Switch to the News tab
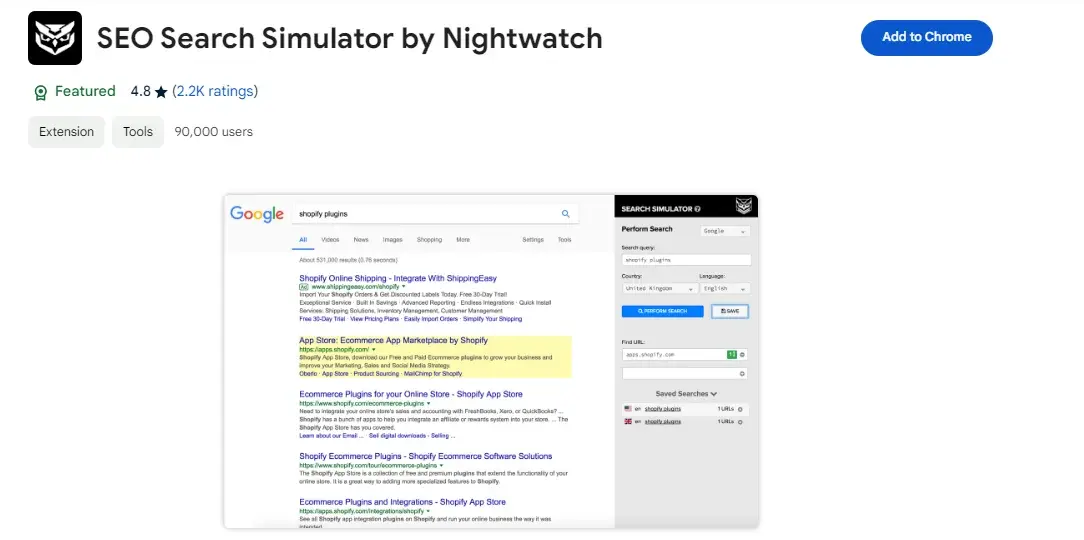Screen dimensions: 1084x540 [361, 240]
